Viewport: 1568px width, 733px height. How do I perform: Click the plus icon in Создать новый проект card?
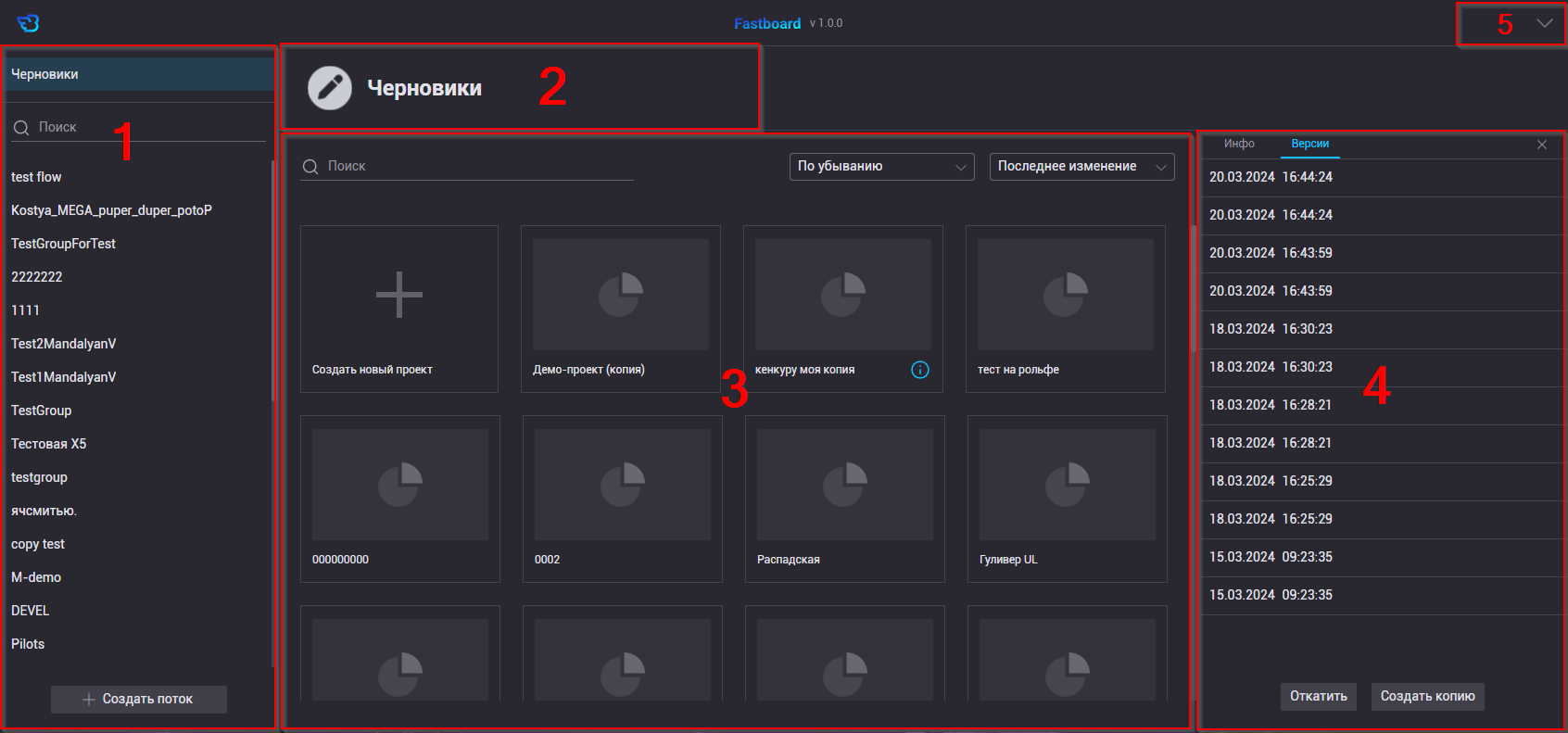point(399,295)
